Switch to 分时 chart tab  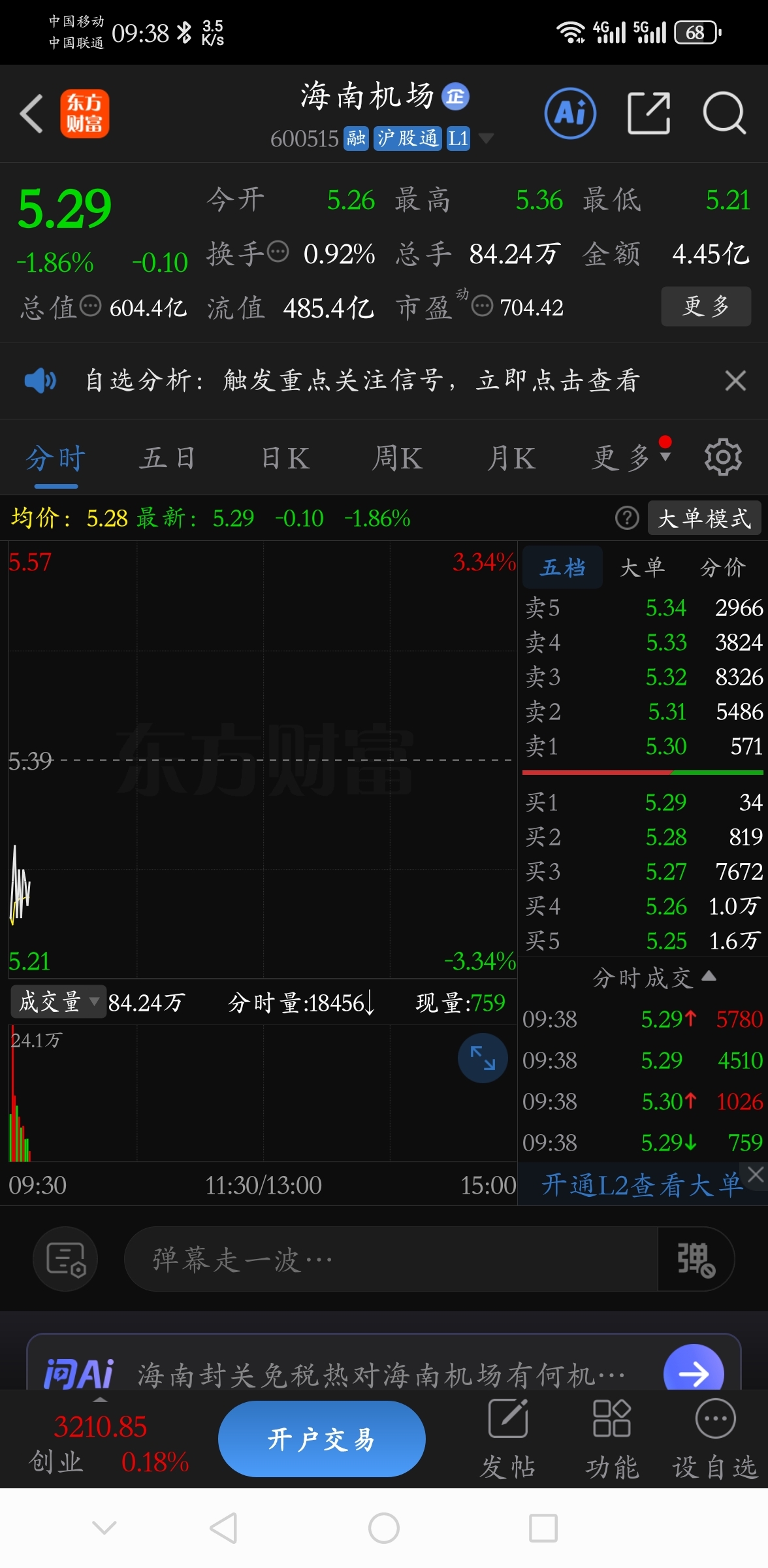pyautogui.click(x=56, y=459)
